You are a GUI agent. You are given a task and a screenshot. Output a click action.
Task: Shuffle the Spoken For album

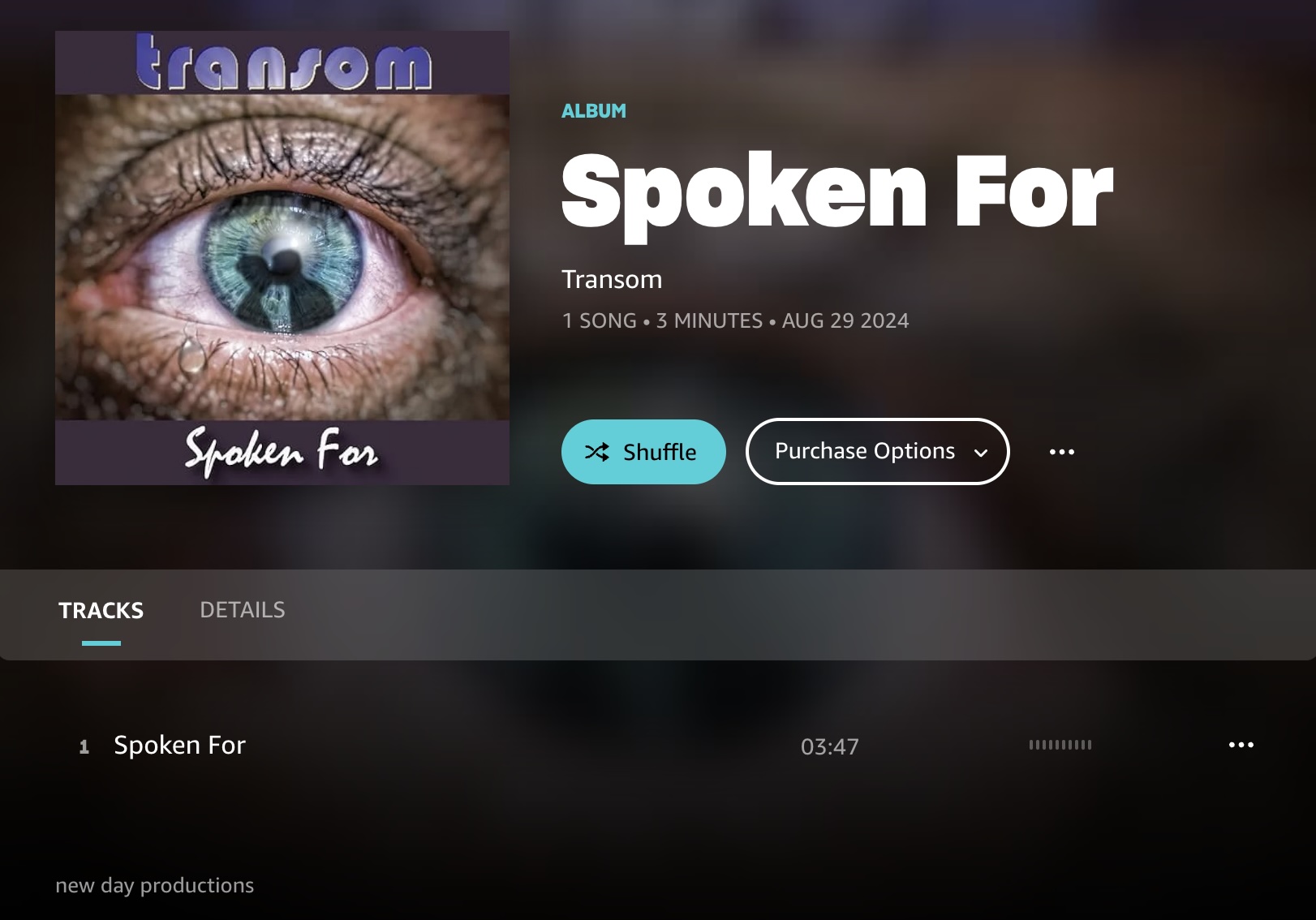643,452
